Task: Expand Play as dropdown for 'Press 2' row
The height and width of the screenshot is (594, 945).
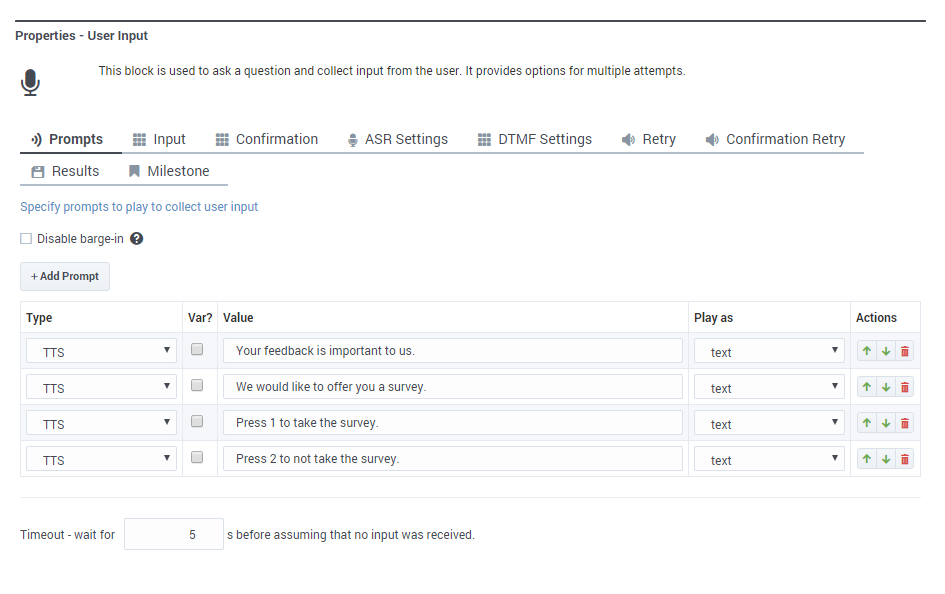Action: [769, 459]
